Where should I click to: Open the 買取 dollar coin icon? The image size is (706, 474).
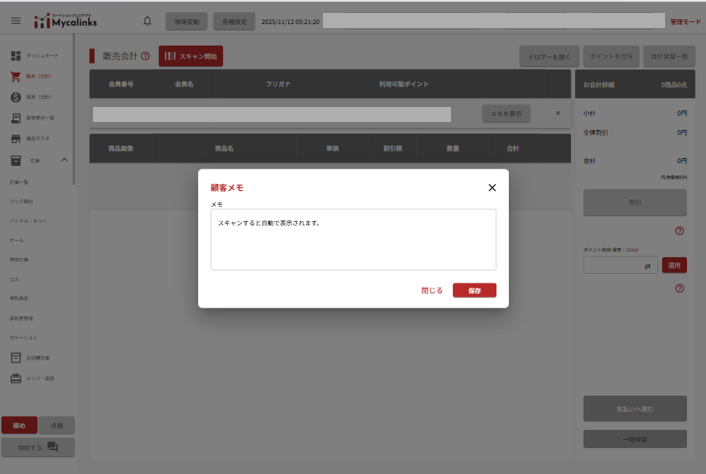pos(16,97)
